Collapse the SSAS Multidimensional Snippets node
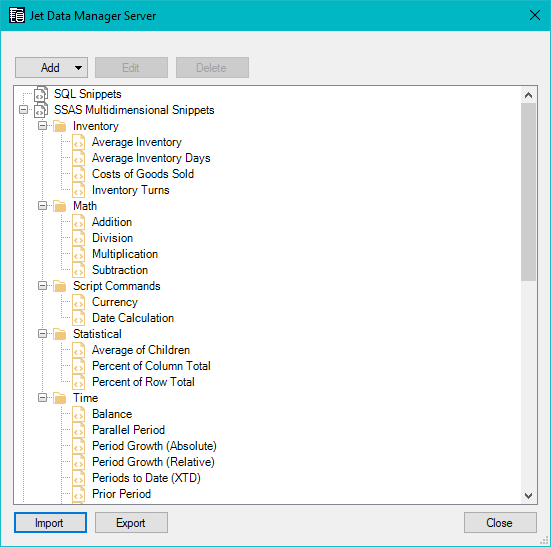The image size is (551, 547). tap(24, 110)
